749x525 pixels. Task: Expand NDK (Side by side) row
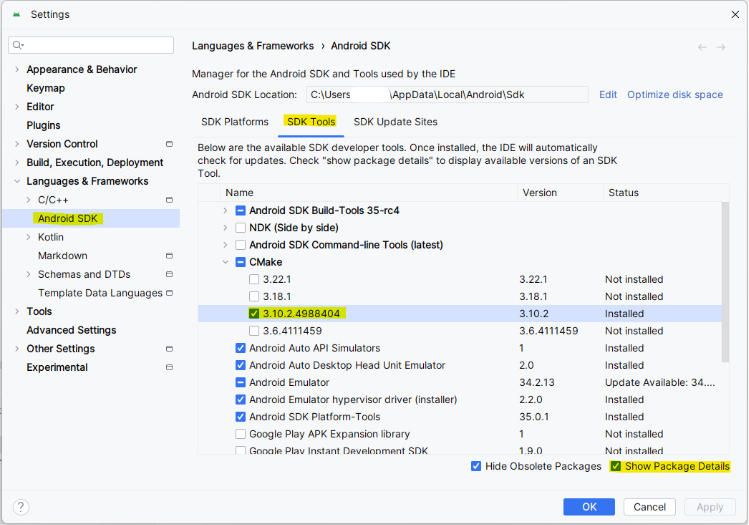click(225, 228)
